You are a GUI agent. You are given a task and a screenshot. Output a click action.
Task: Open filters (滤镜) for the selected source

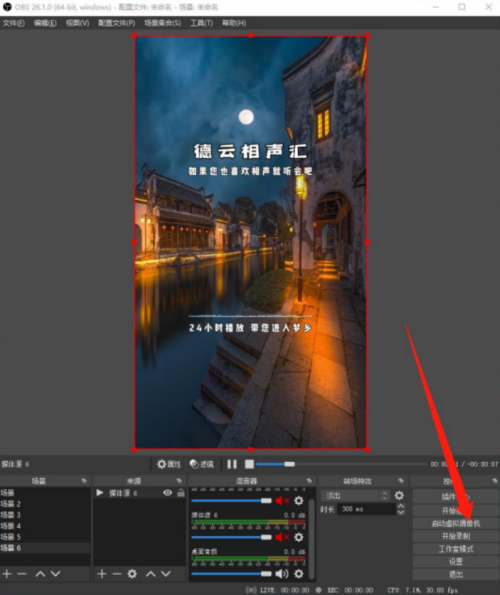[202, 464]
